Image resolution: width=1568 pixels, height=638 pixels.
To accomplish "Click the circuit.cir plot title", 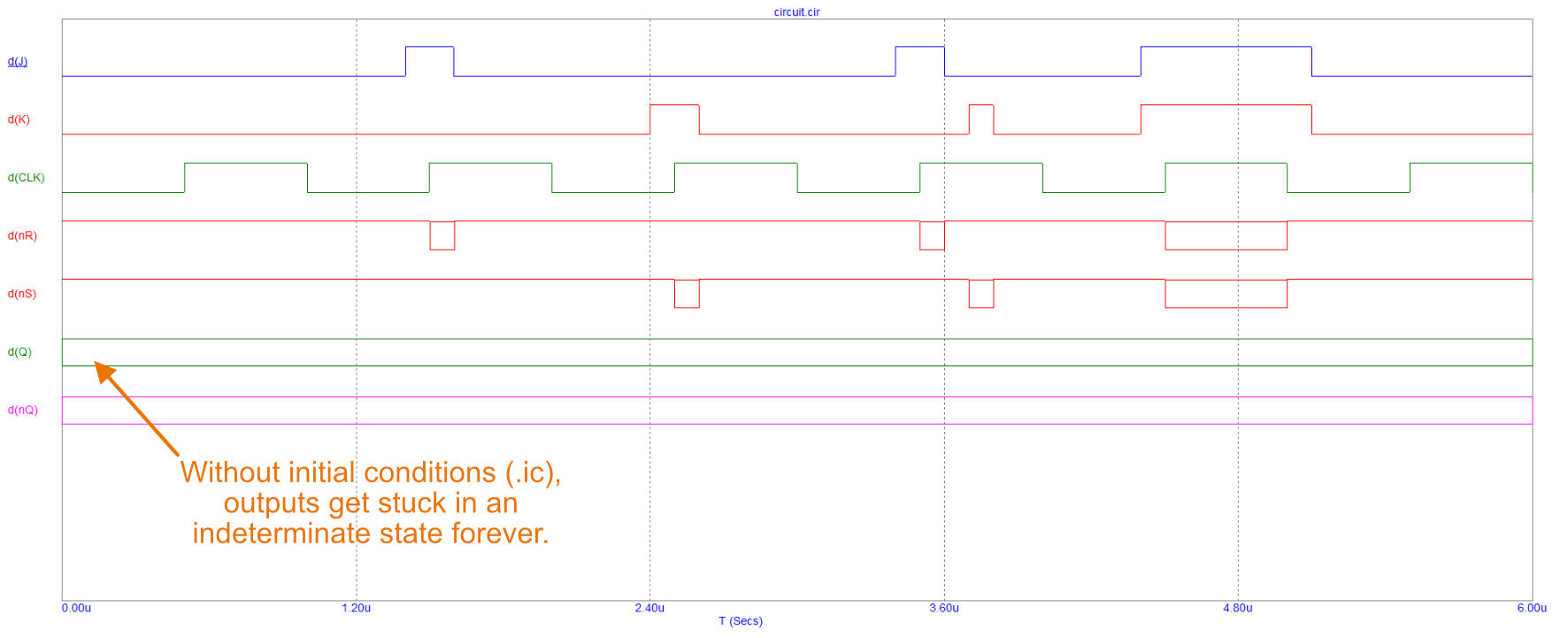I will [x=796, y=12].
